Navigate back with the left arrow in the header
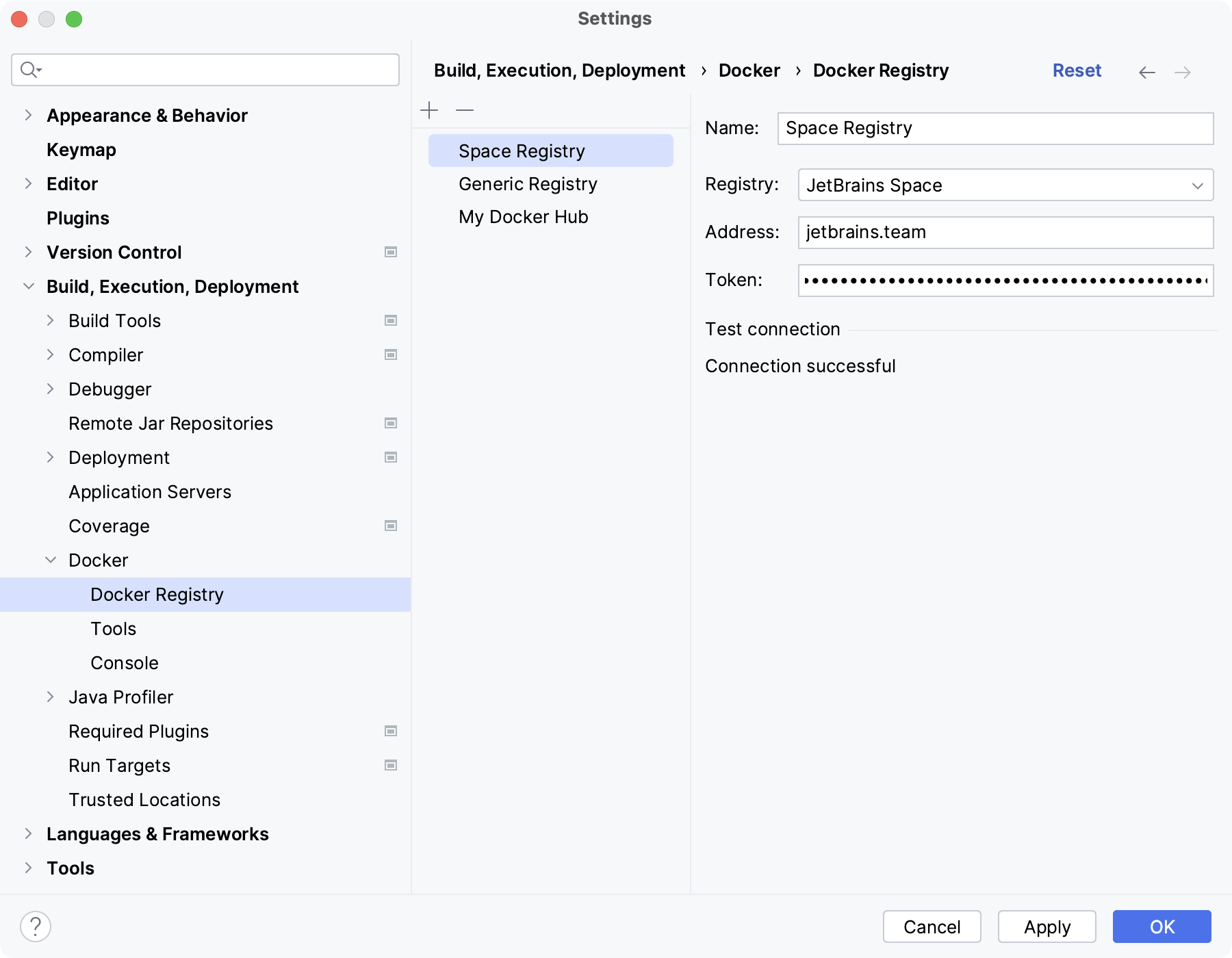The image size is (1232, 958). pos(1146,72)
